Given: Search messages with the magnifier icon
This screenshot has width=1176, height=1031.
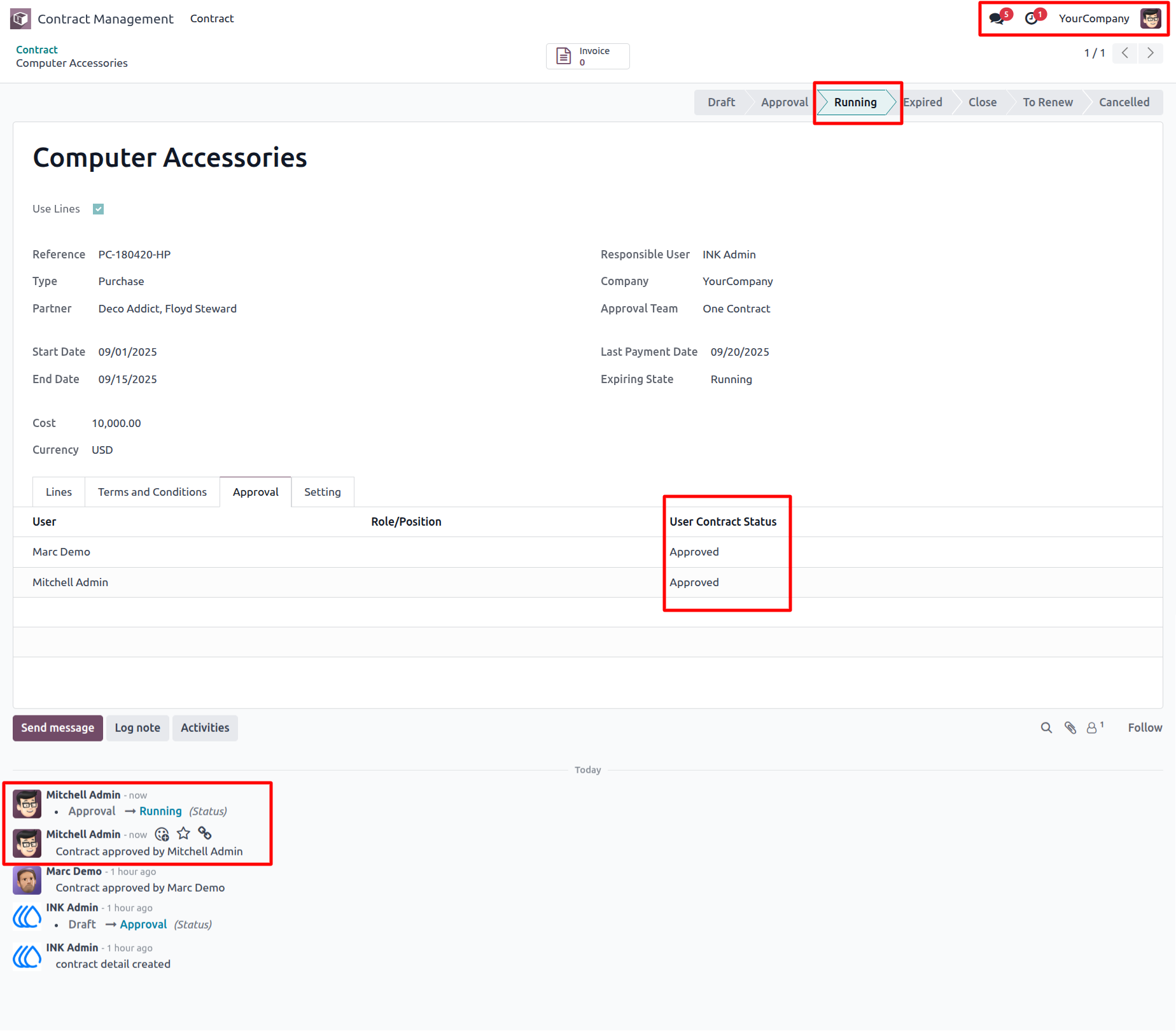Looking at the screenshot, I should tap(1046, 727).
